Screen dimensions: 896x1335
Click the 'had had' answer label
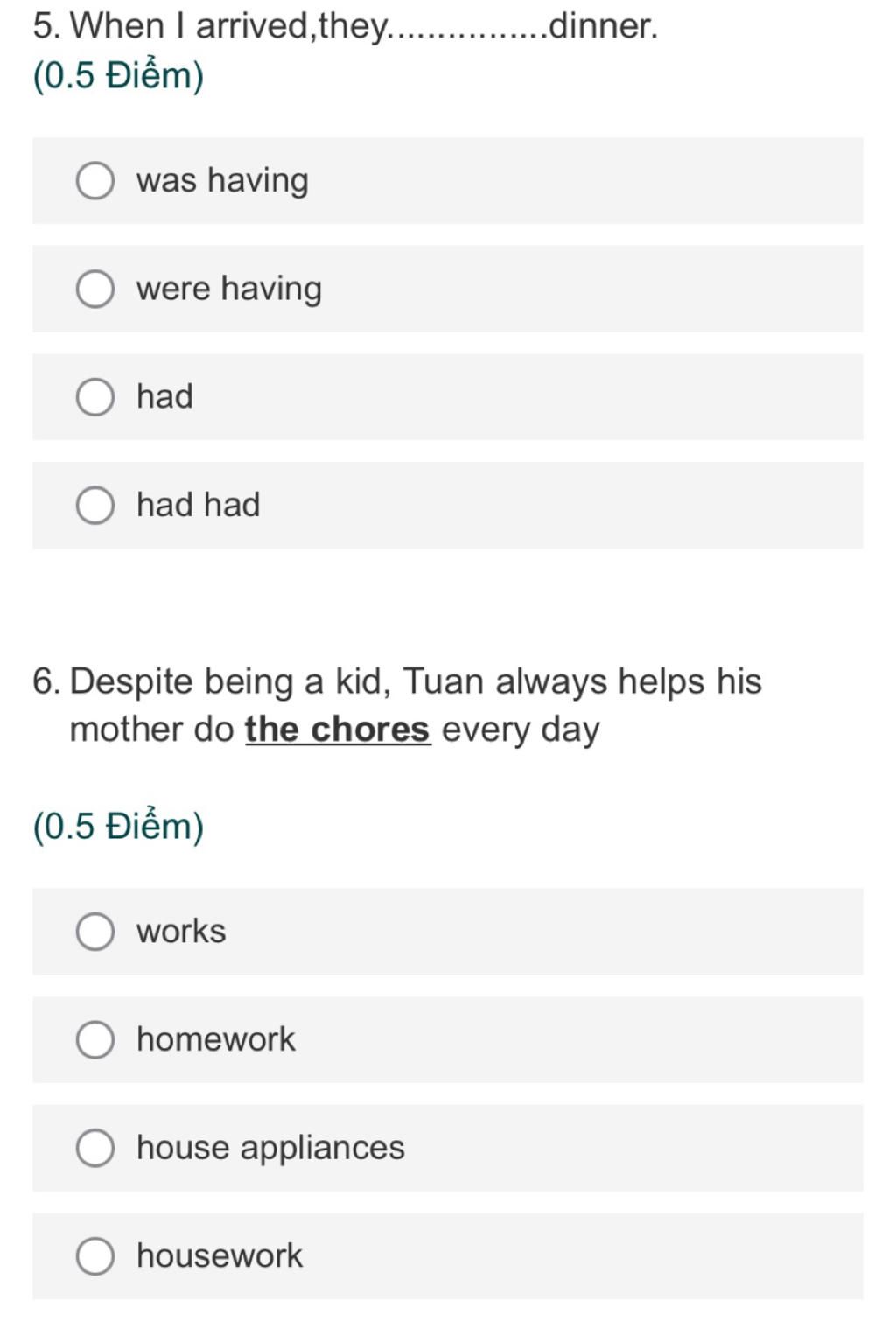pyautogui.click(x=199, y=505)
